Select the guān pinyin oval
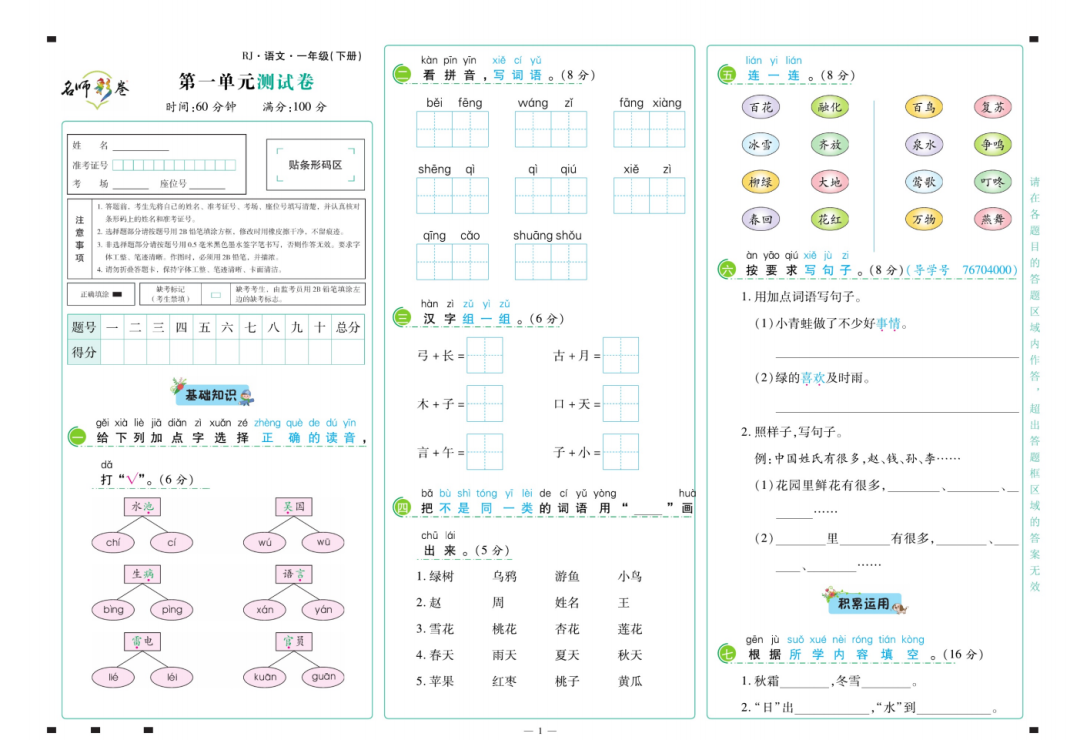This screenshot has width=1080, height=740. 323,677
